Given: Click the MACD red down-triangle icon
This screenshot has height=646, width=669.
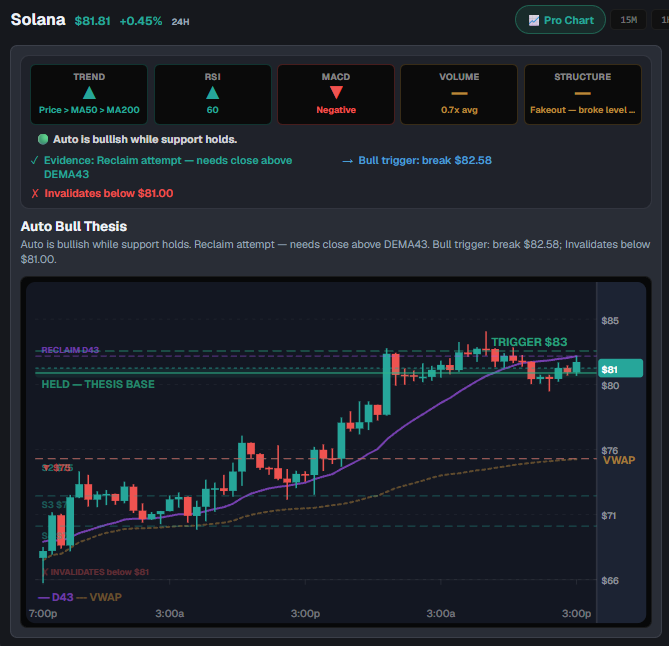Looking at the screenshot, I should (336, 92).
